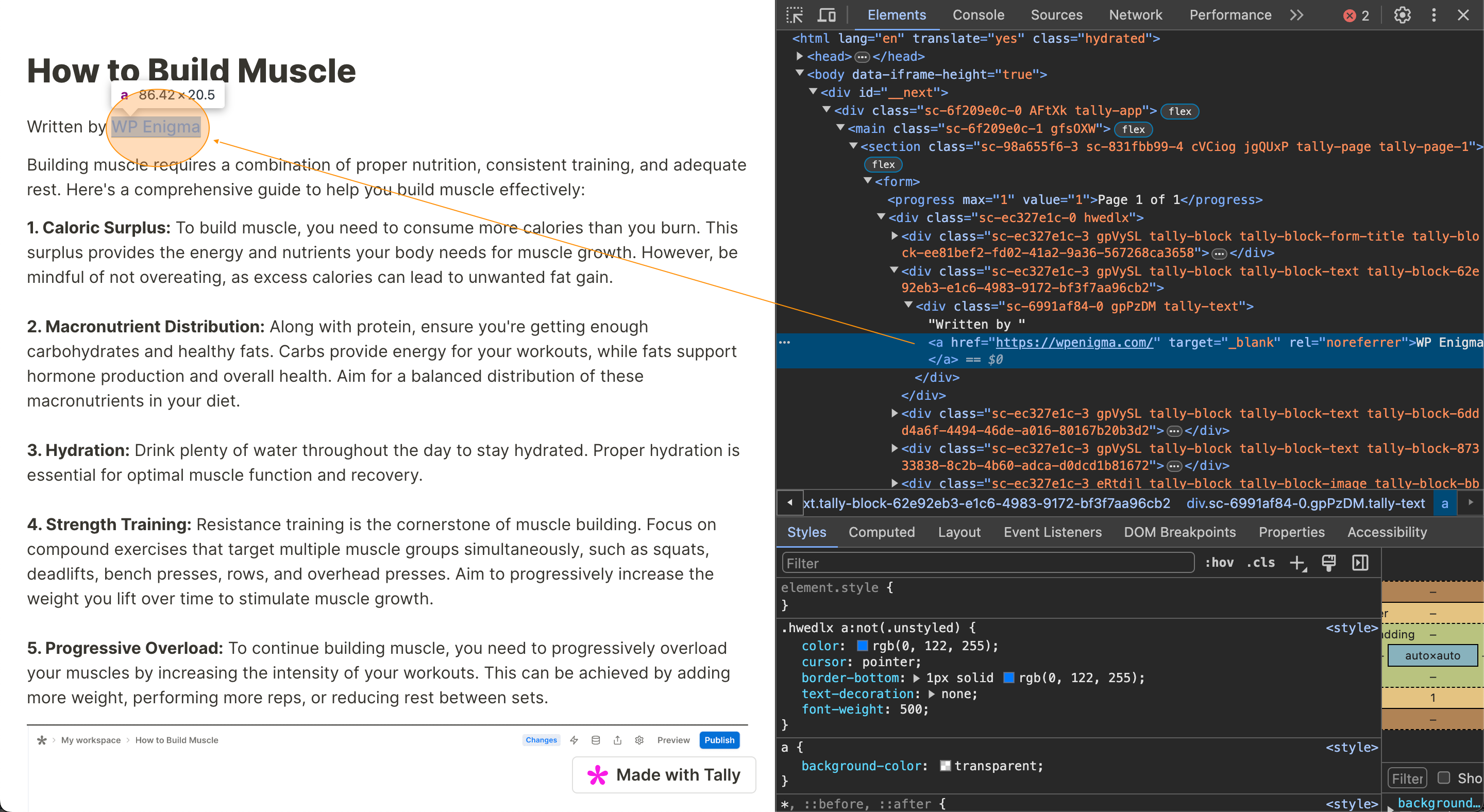Show more DevTools tabs chevron

point(1296,15)
